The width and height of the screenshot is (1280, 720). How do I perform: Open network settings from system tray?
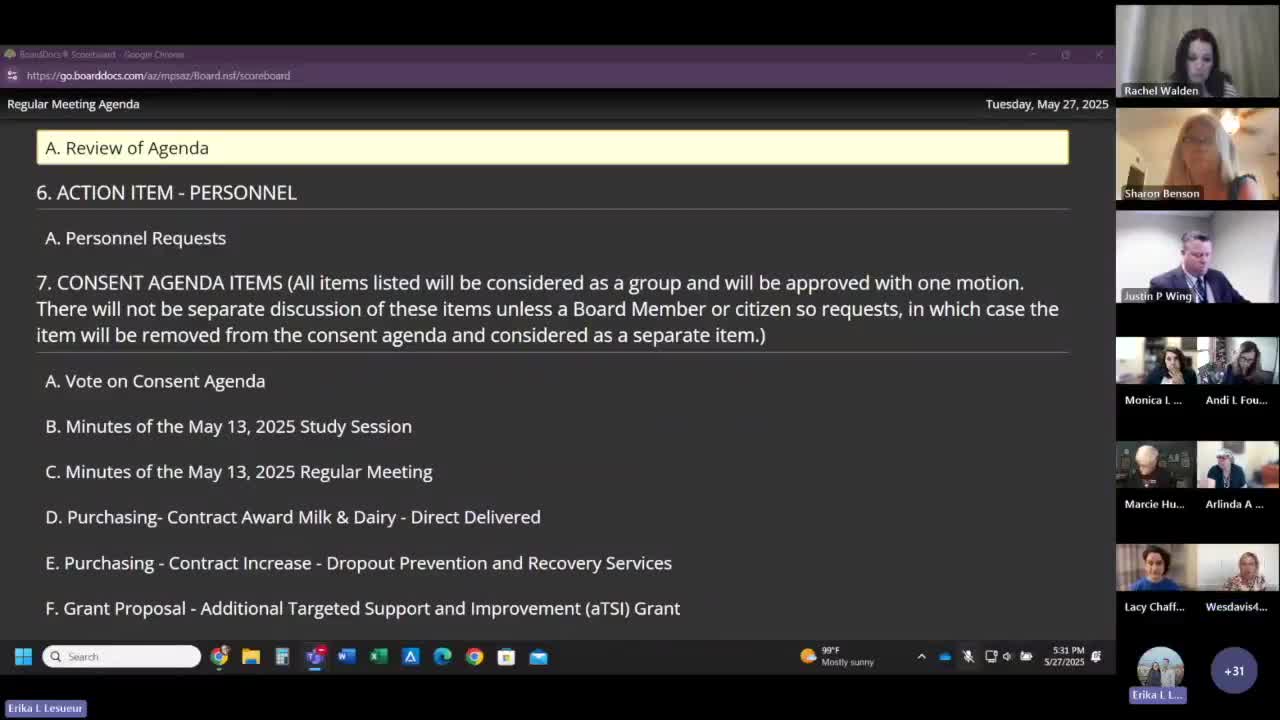pos(991,657)
